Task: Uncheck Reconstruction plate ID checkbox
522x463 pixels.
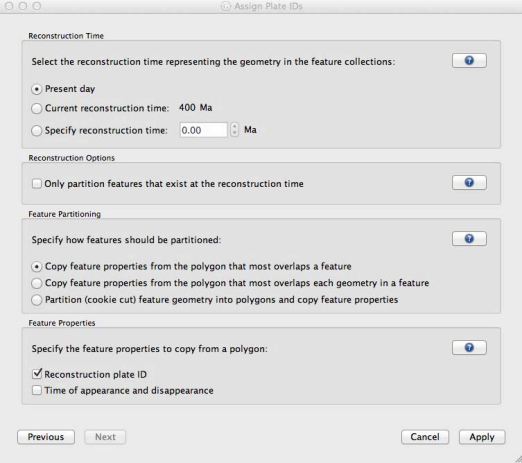Action: [37, 374]
